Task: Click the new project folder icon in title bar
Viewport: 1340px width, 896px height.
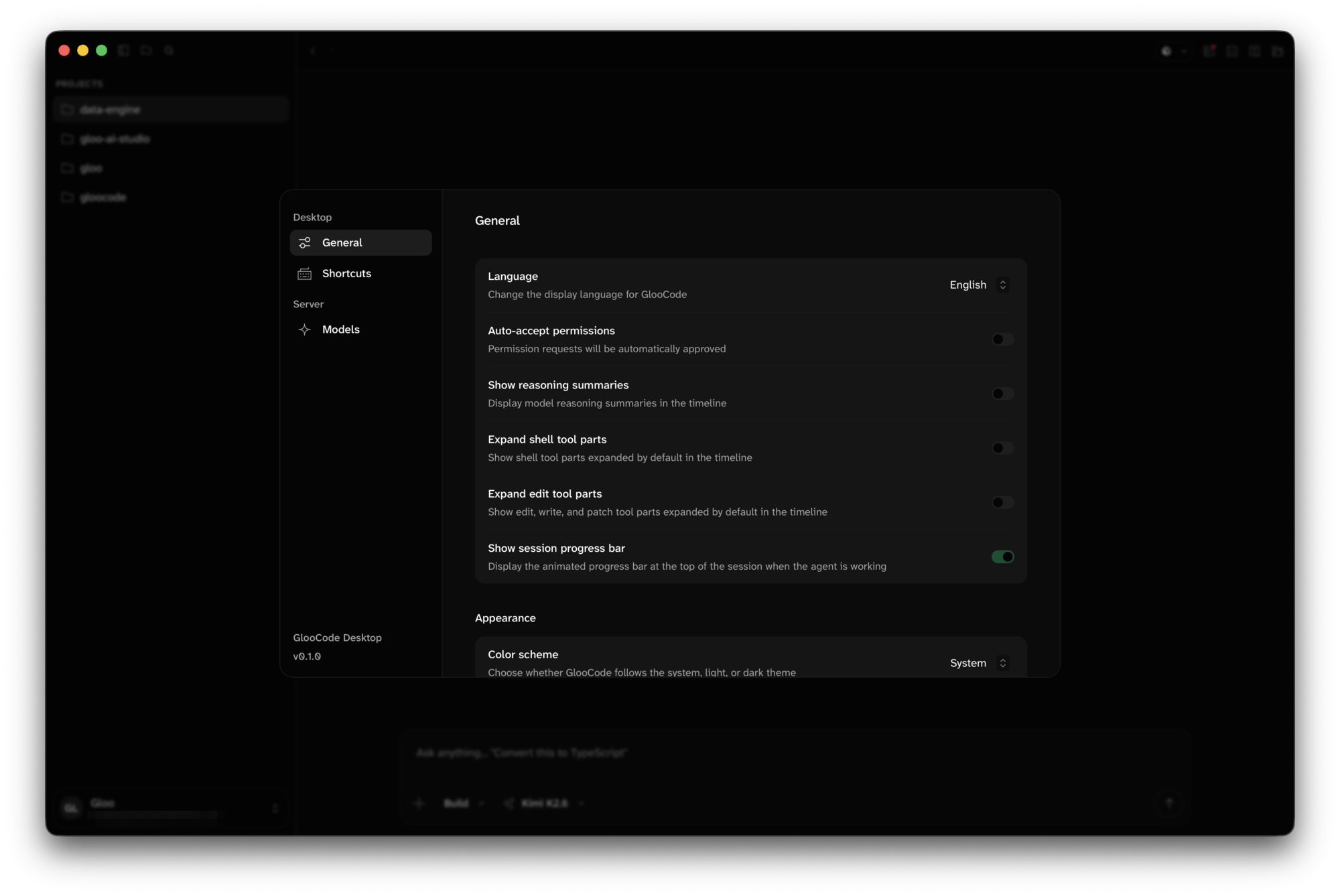Action: 146,50
